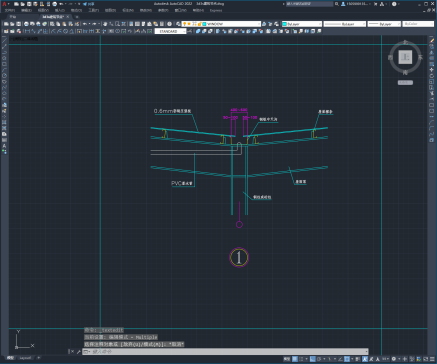The image size is (437, 364).
Task: Select the Erase tool in Modify toolbar
Action: (431, 41)
